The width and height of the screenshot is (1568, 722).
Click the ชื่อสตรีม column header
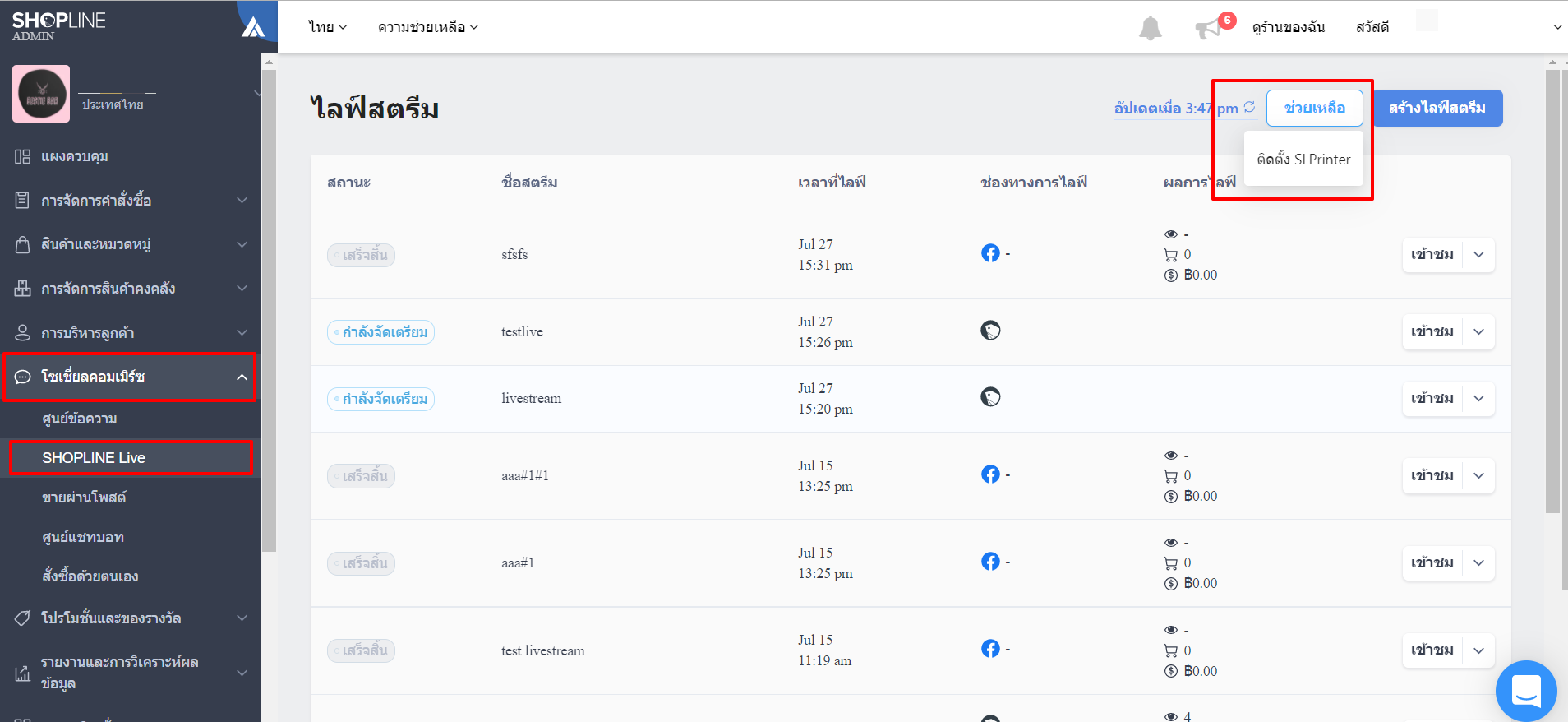click(x=529, y=183)
